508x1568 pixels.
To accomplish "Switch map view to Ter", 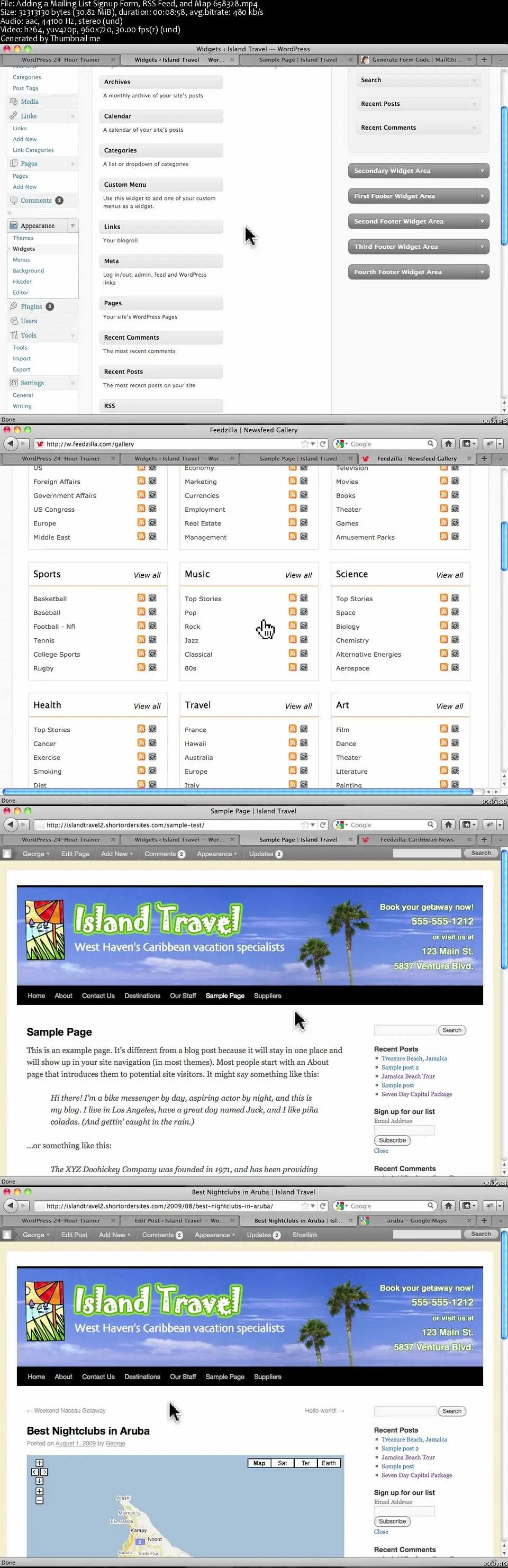I will (305, 1463).
